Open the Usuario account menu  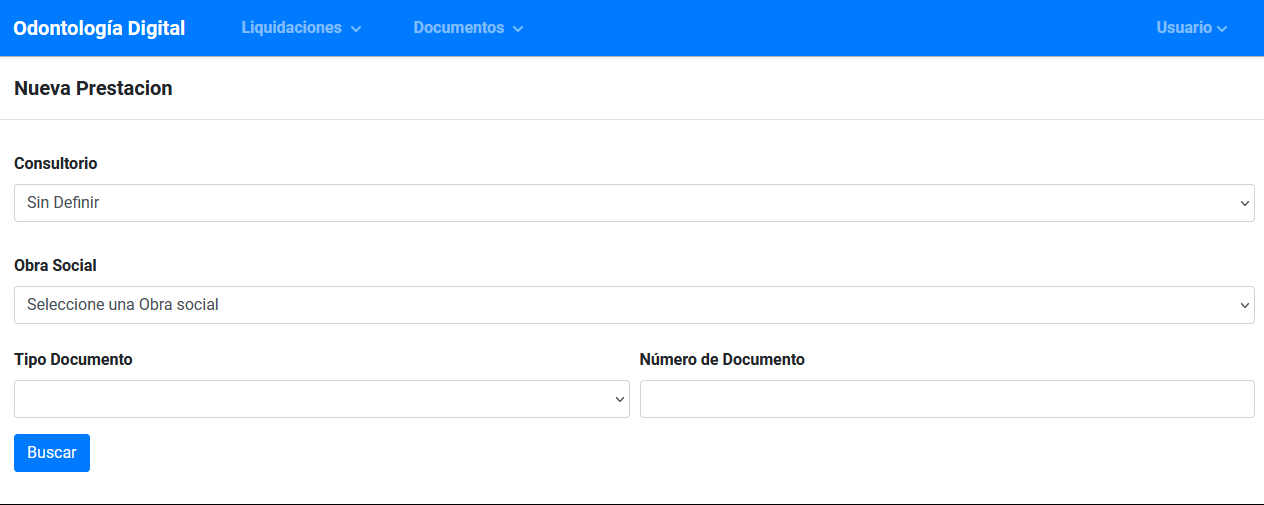coord(1184,28)
